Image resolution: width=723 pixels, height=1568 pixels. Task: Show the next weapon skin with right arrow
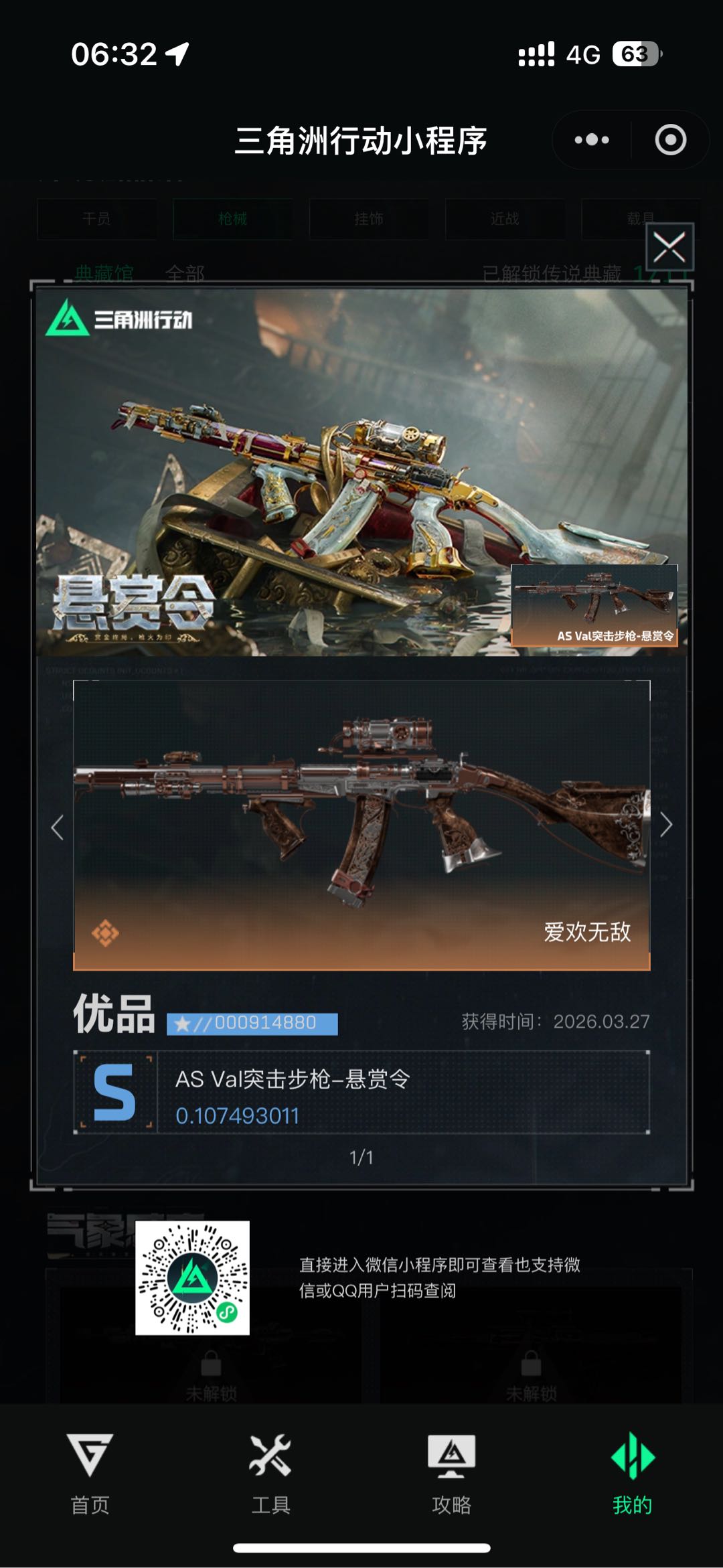point(665,825)
